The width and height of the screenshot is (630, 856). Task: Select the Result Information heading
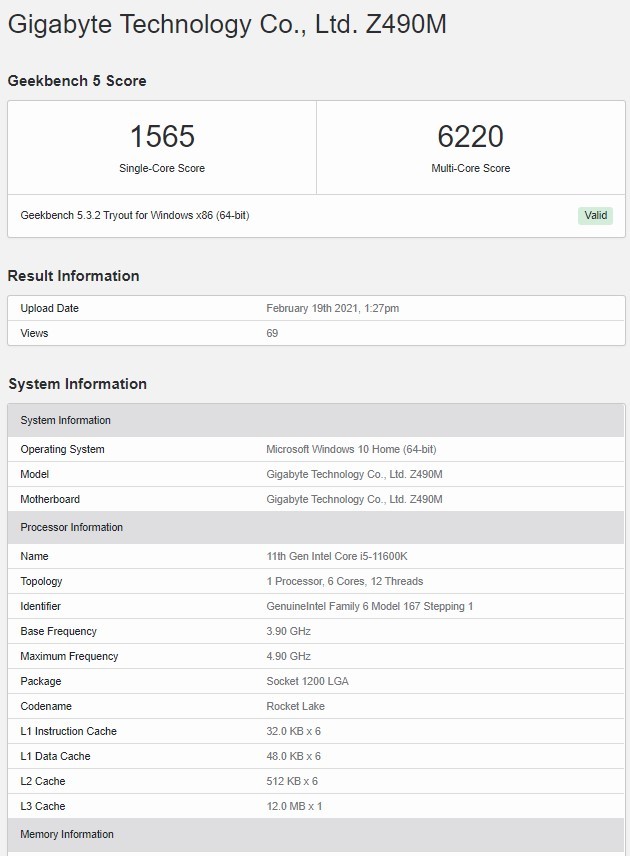point(74,276)
